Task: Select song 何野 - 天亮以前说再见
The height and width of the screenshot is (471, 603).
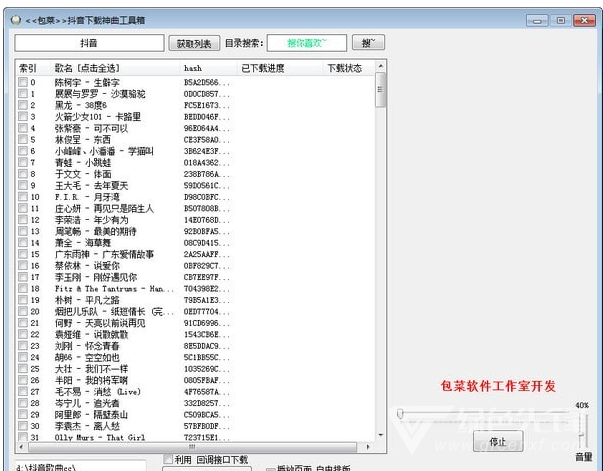Action: [100, 323]
